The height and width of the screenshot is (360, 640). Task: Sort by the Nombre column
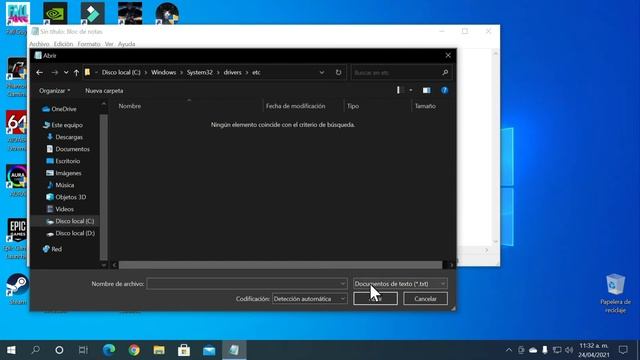tap(130, 106)
